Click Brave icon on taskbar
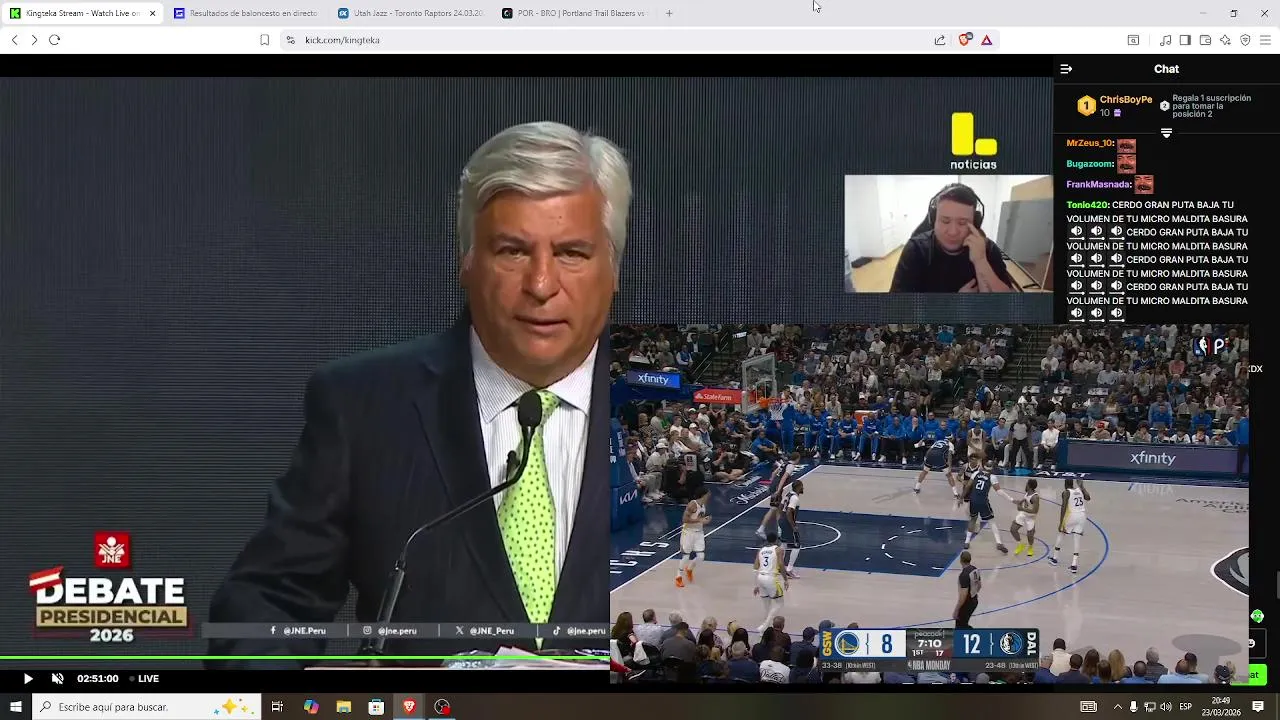 (x=409, y=707)
